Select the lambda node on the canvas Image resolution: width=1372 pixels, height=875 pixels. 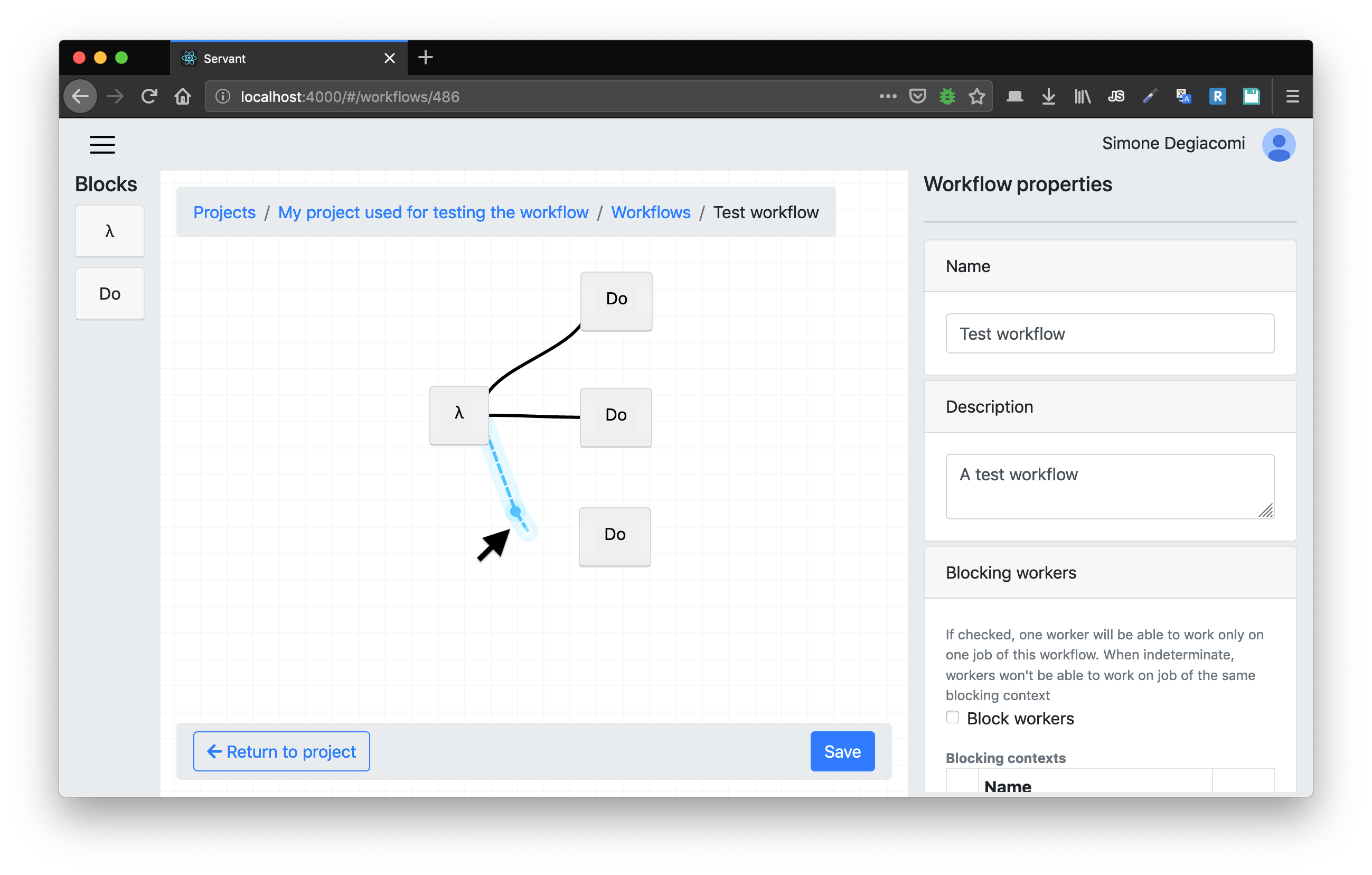pos(459,414)
